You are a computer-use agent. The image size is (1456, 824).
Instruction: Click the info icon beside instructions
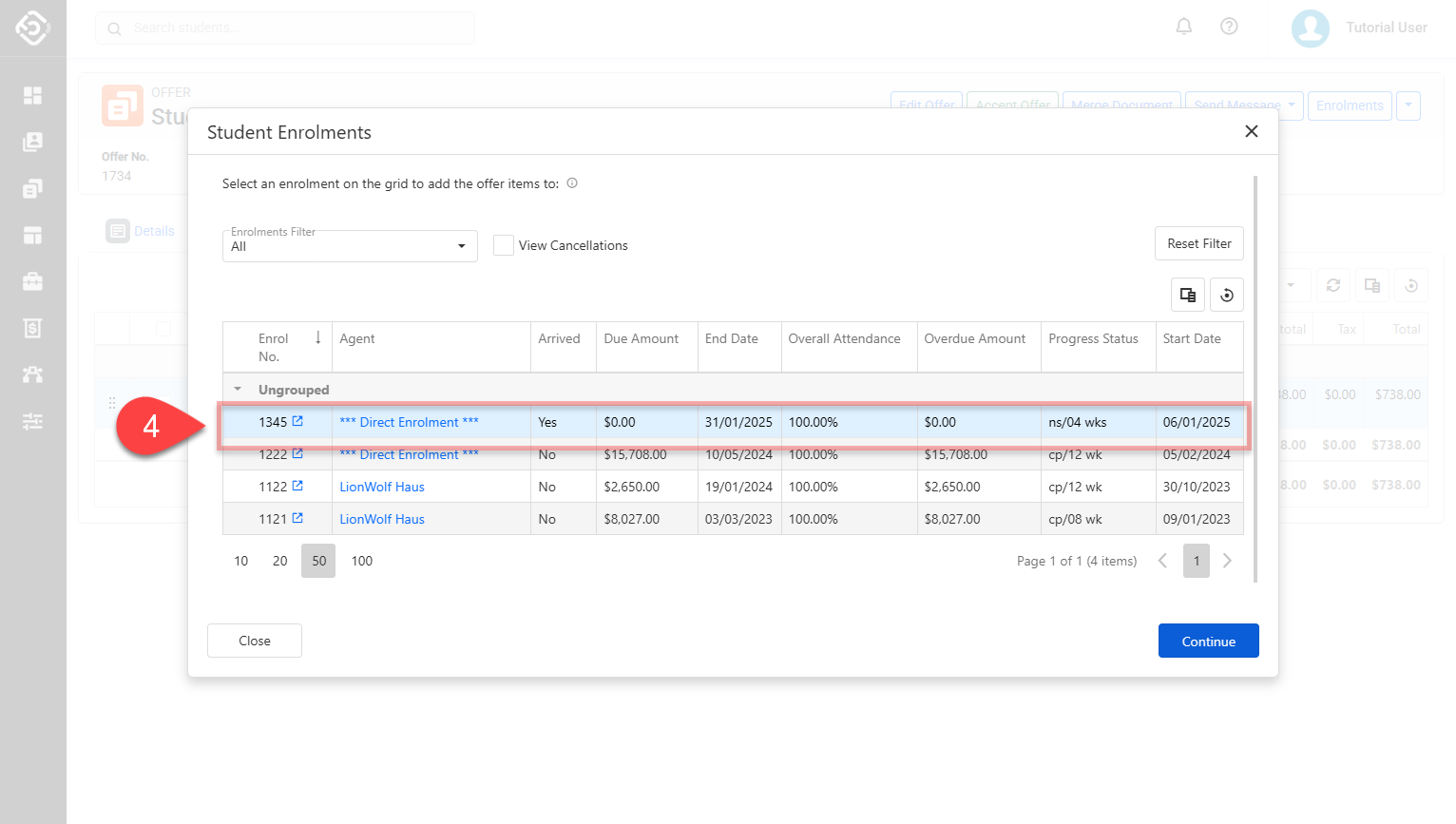click(572, 183)
